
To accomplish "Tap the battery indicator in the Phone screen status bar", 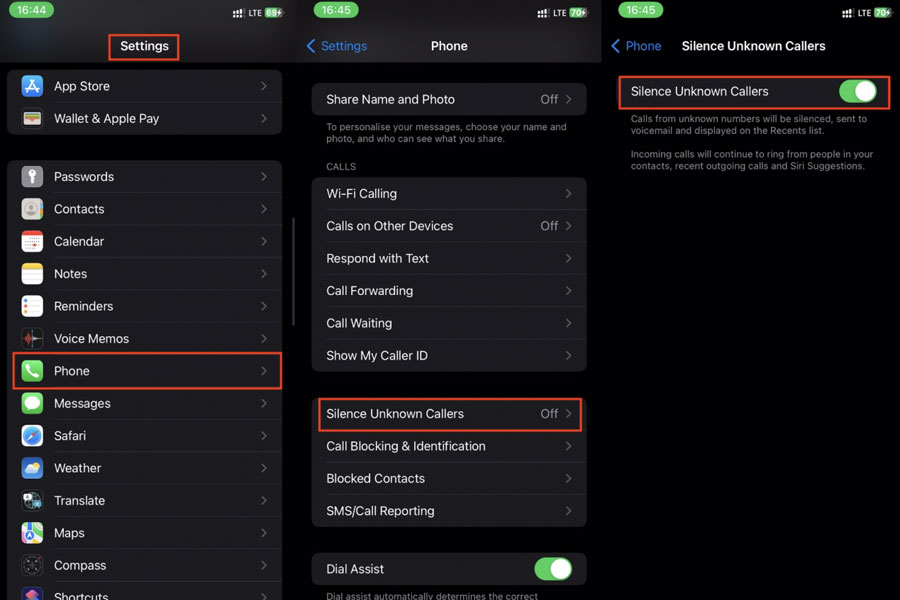I will click(x=579, y=13).
